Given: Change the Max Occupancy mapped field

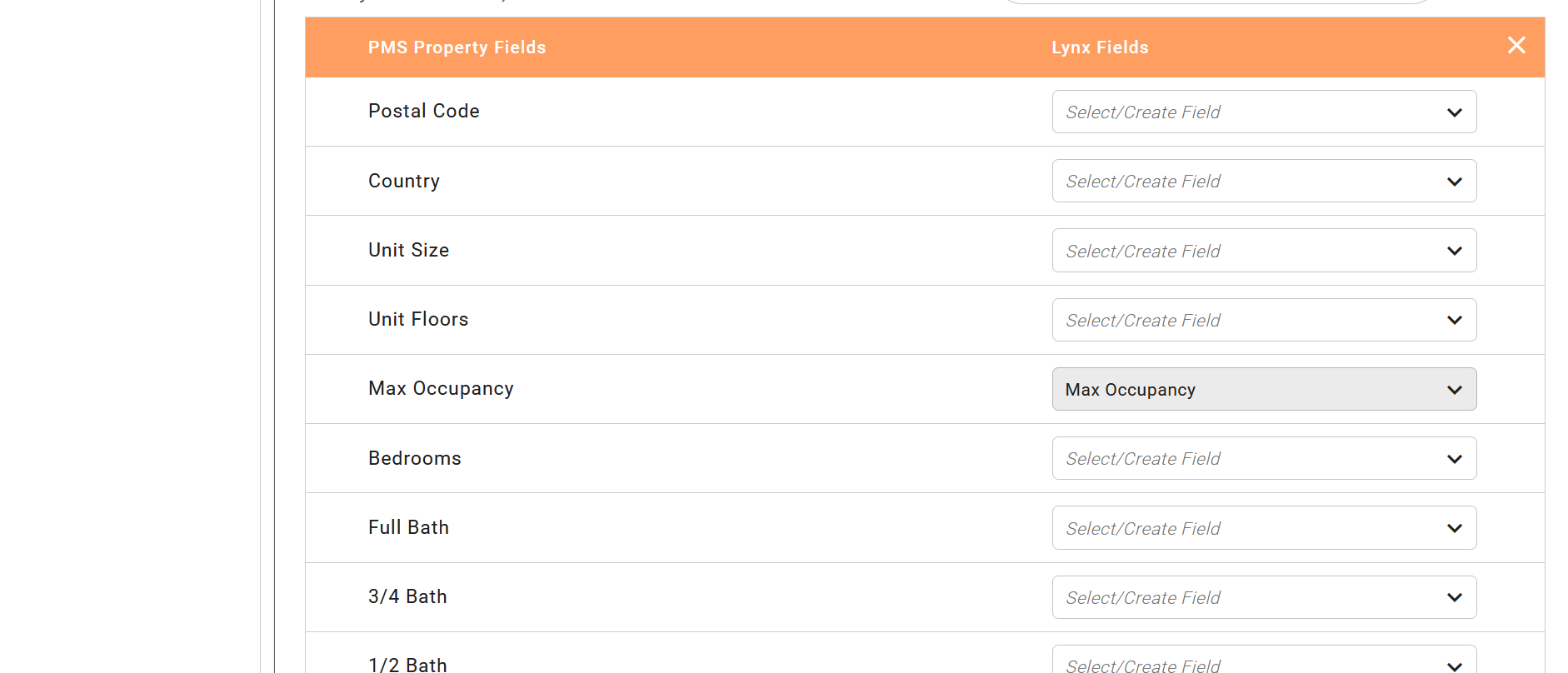Looking at the screenshot, I should click(x=1264, y=389).
